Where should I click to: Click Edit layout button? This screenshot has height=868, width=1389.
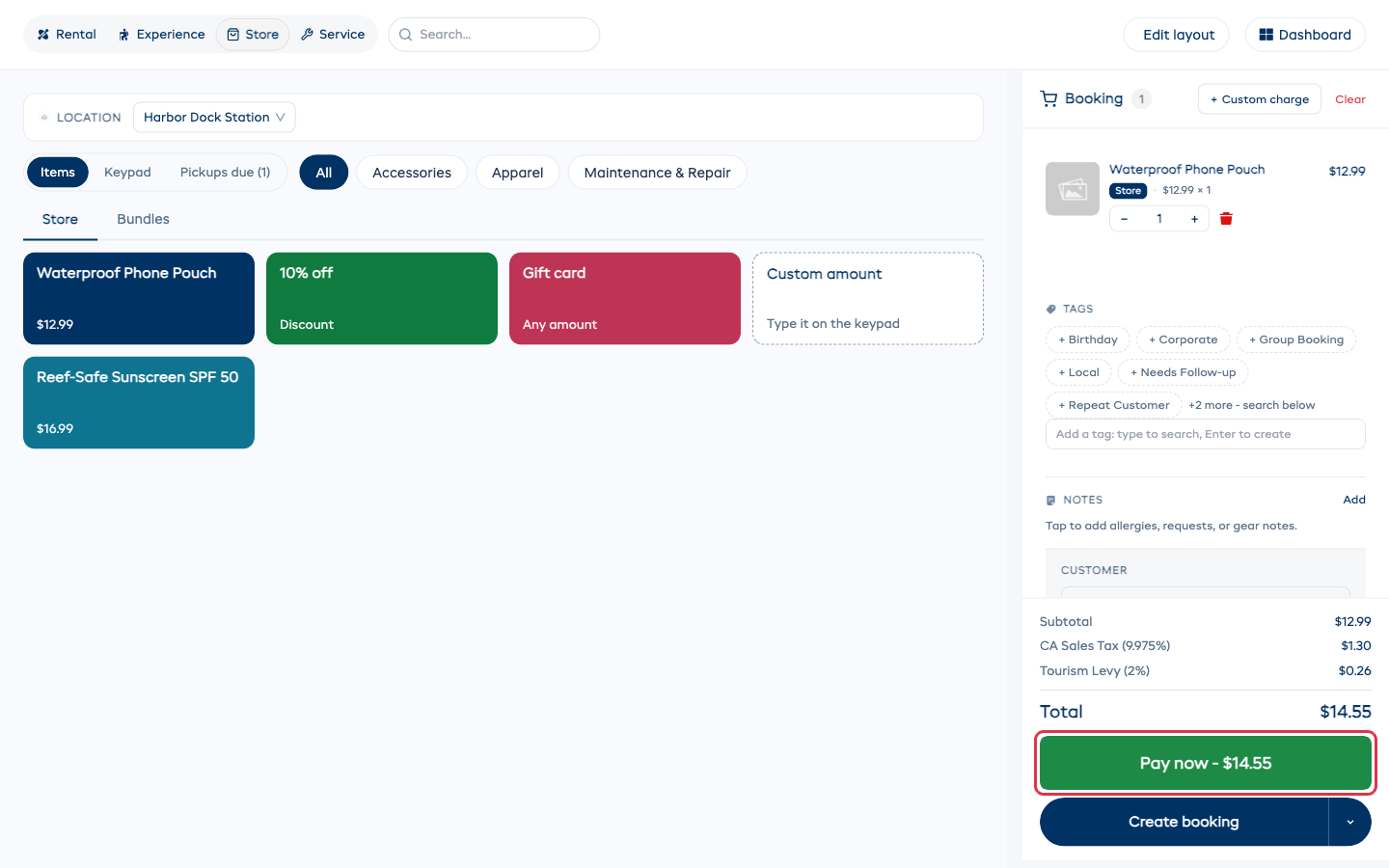tap(1176, 35)
